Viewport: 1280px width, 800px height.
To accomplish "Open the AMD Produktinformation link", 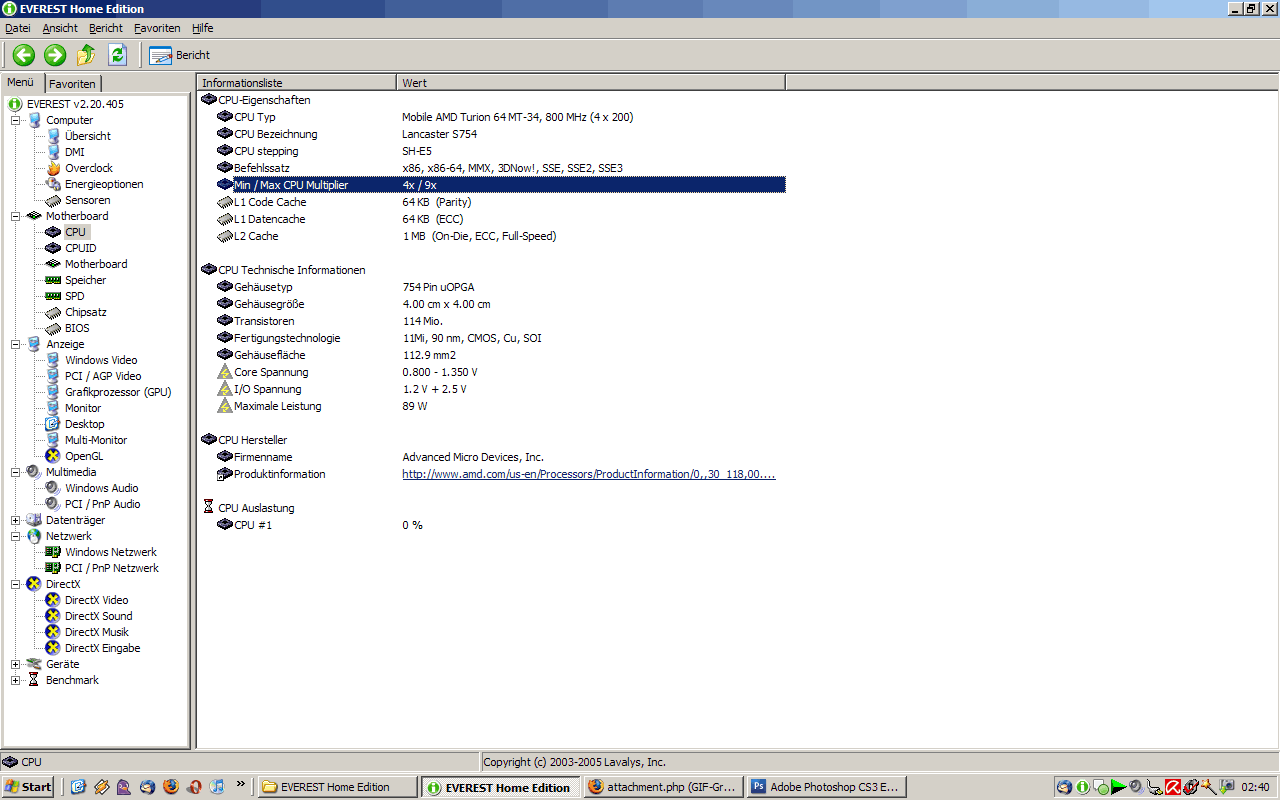I will click(x=589, y=474).
